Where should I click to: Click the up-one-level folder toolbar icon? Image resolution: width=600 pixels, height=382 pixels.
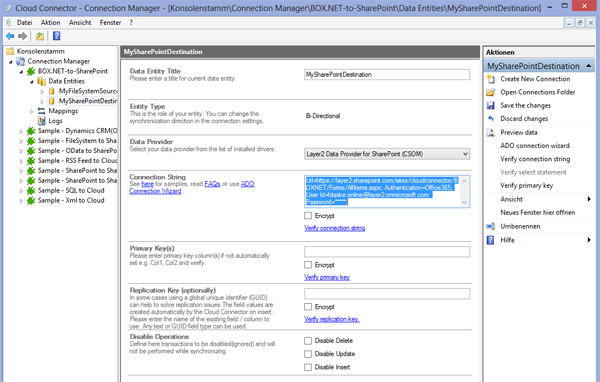tap(40, 36)
